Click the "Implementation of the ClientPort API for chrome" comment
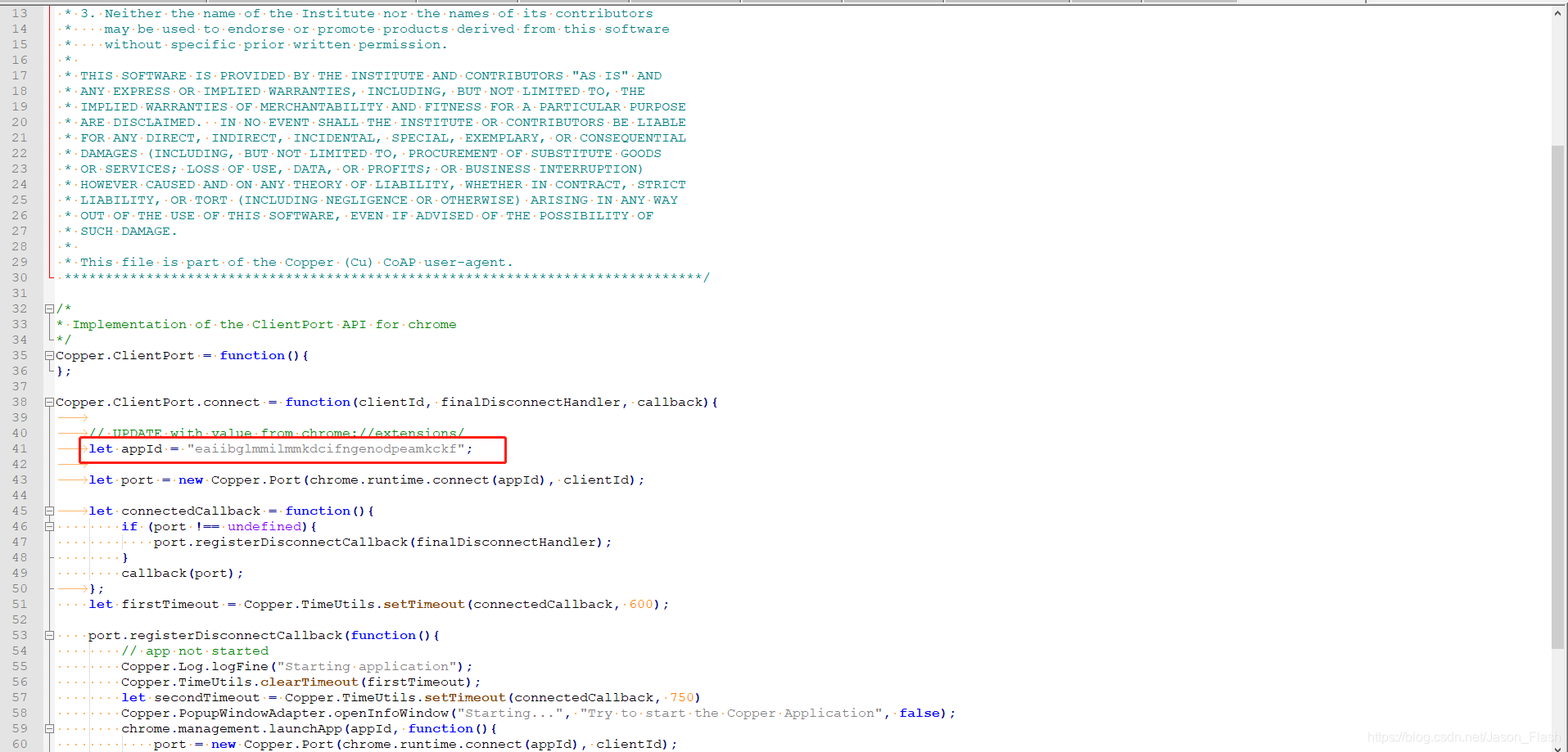The width and height of the screenshot is (1568, 752). point(264,325)
